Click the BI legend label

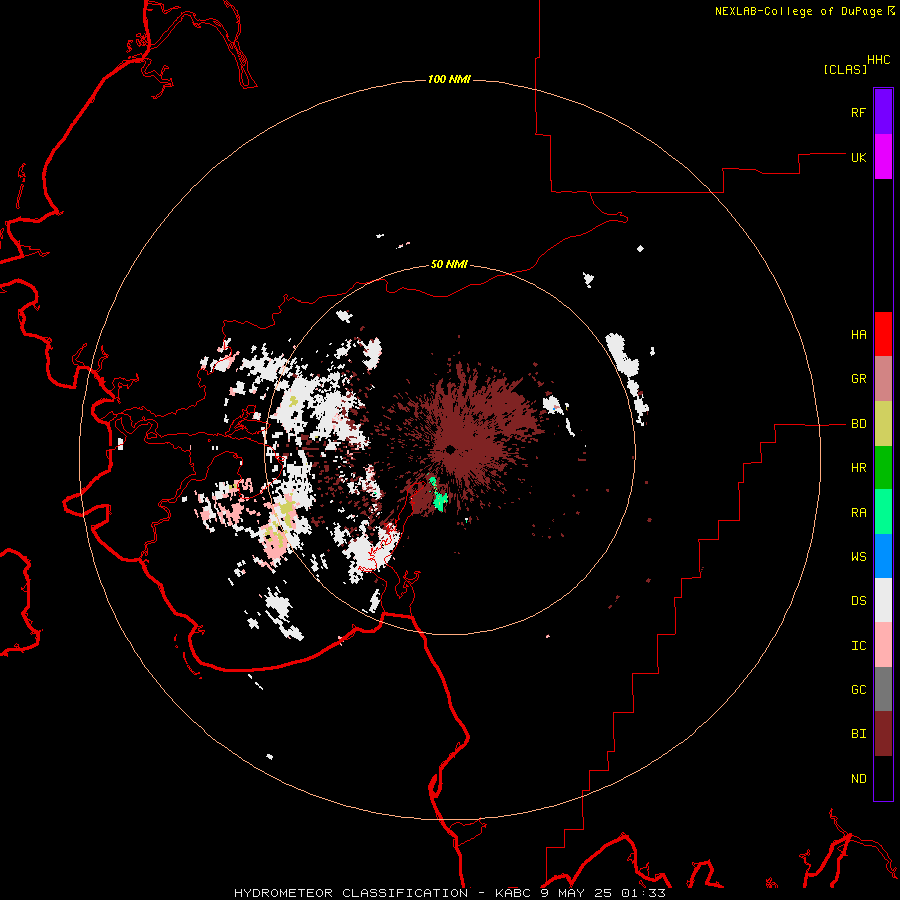[x=858, y=734]
